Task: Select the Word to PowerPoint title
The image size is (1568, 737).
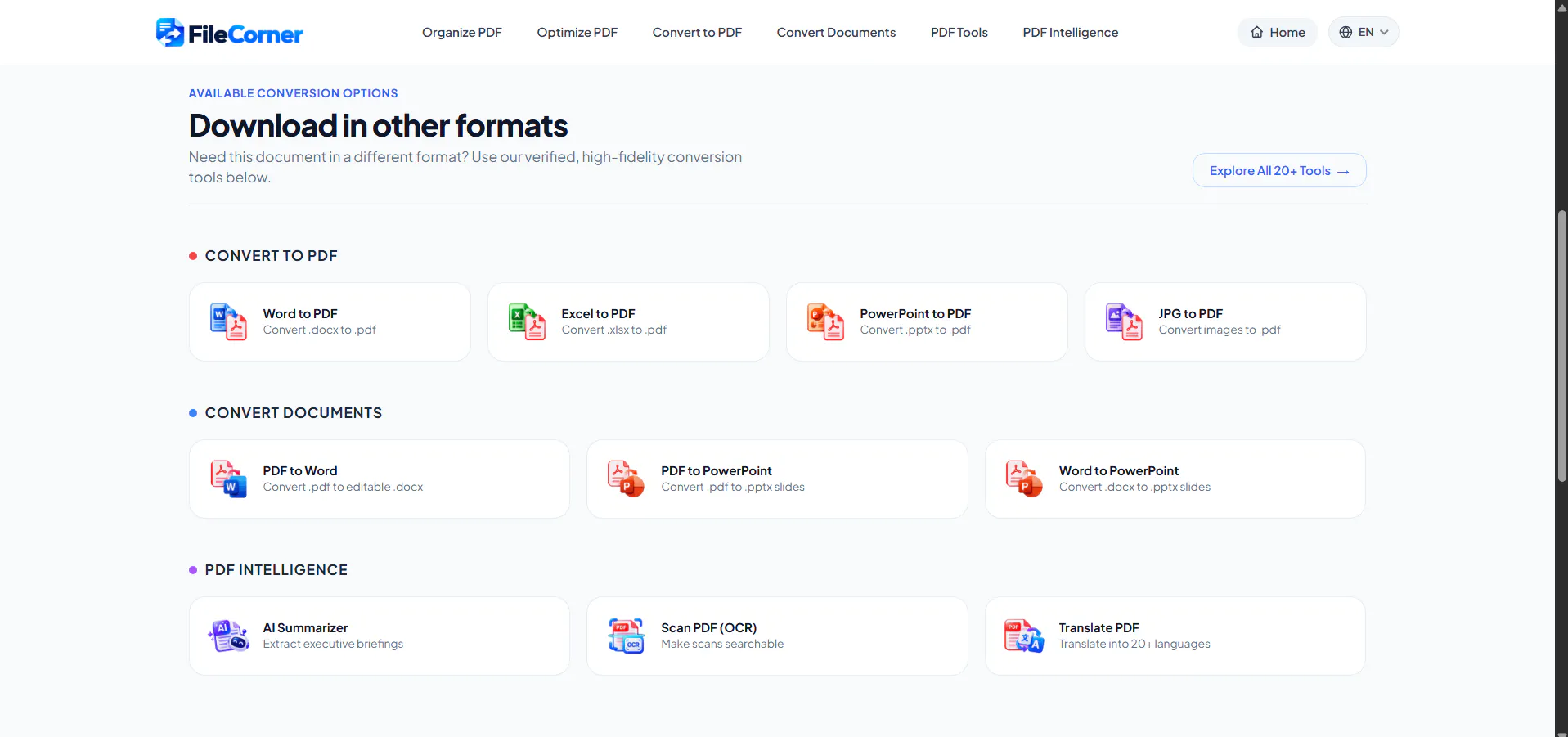Action: [x=1119, y=470]
